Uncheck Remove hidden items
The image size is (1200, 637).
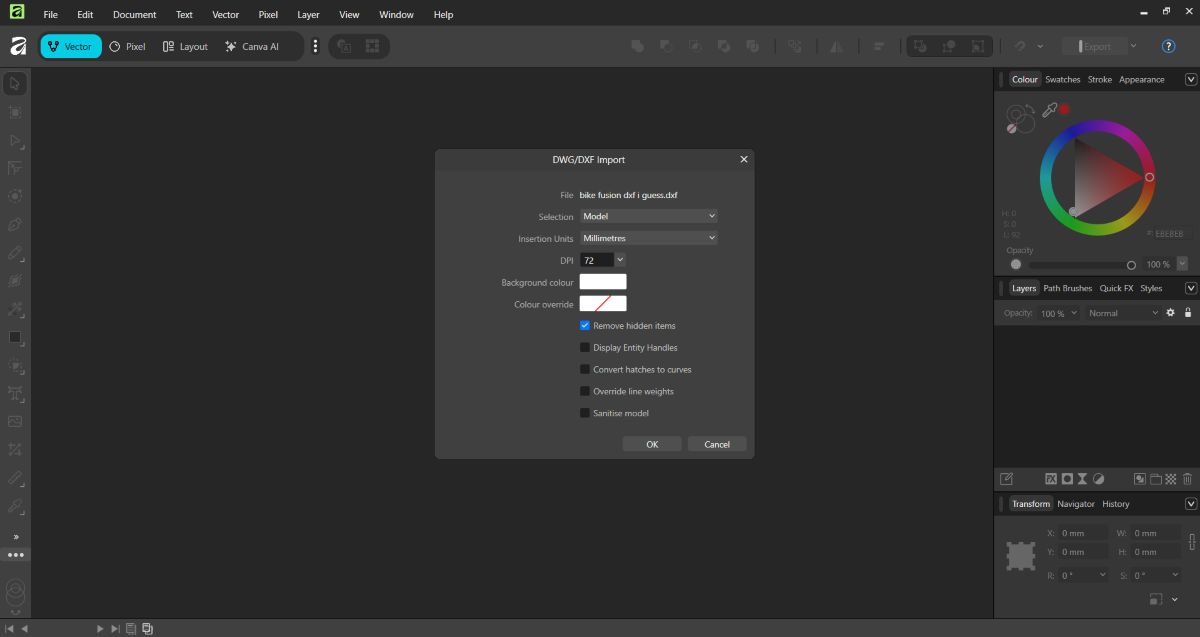584,325
